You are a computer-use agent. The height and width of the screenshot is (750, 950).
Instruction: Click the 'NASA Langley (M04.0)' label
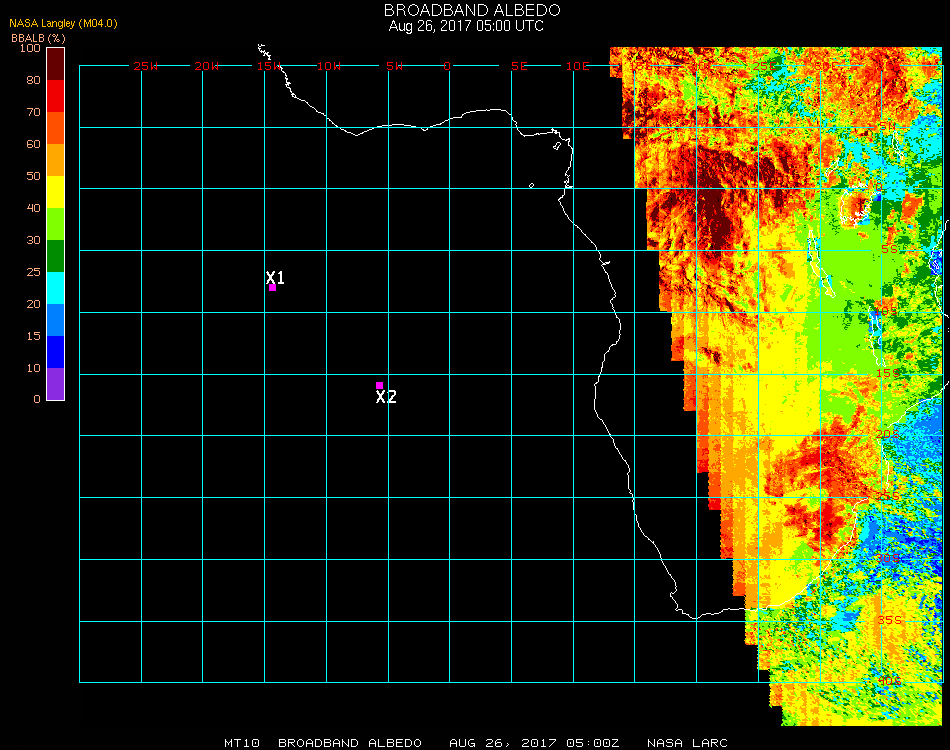click(63, 24)
